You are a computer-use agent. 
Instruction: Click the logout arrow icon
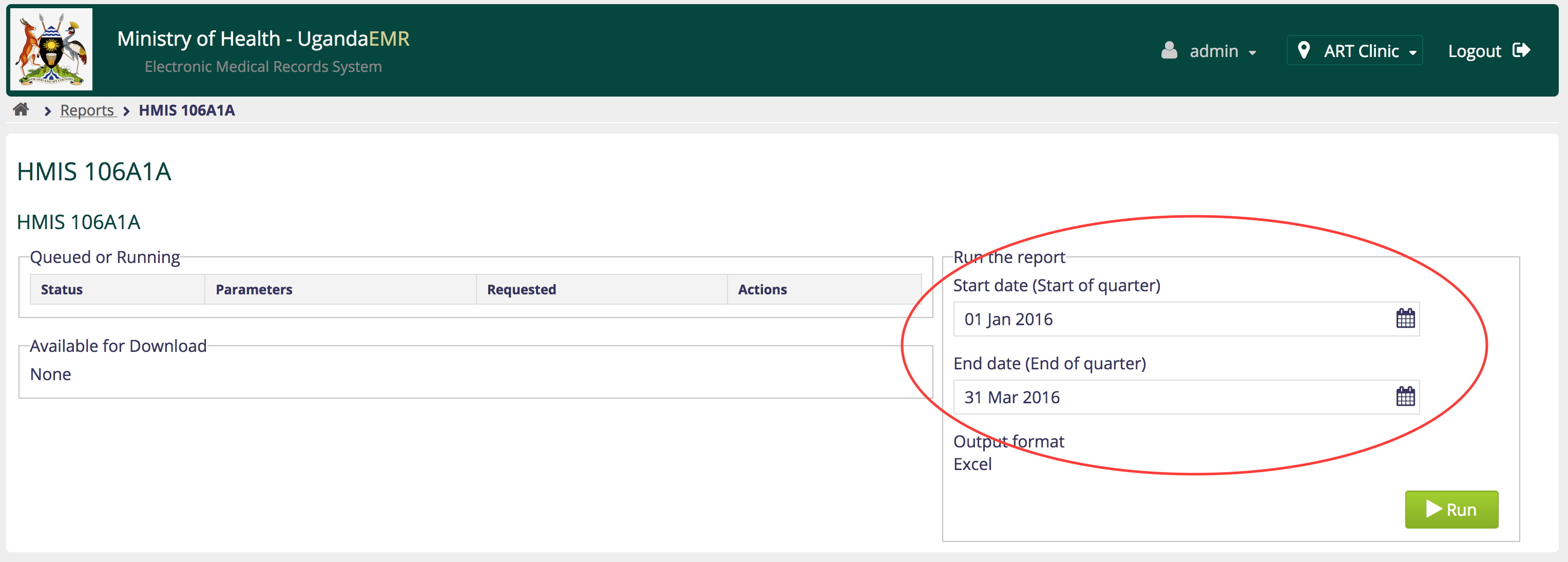pos(1521,50)
